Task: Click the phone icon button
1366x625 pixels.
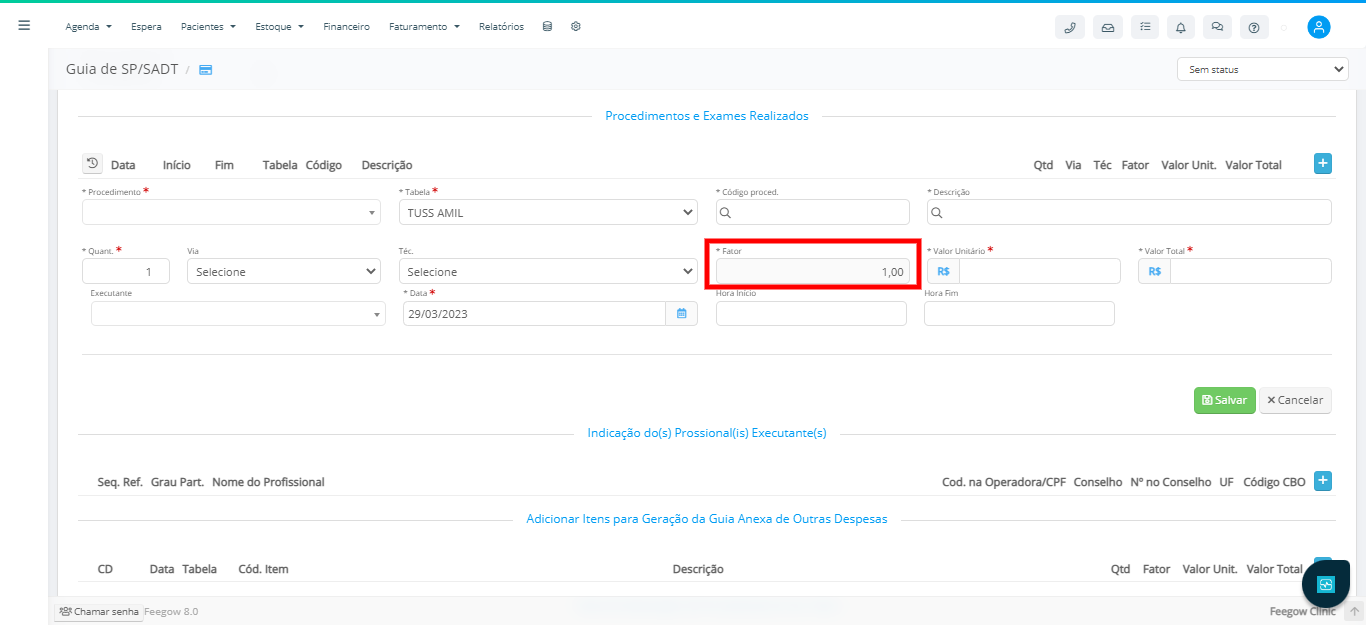Action: pyautogui.click(x=1070, y=27)
